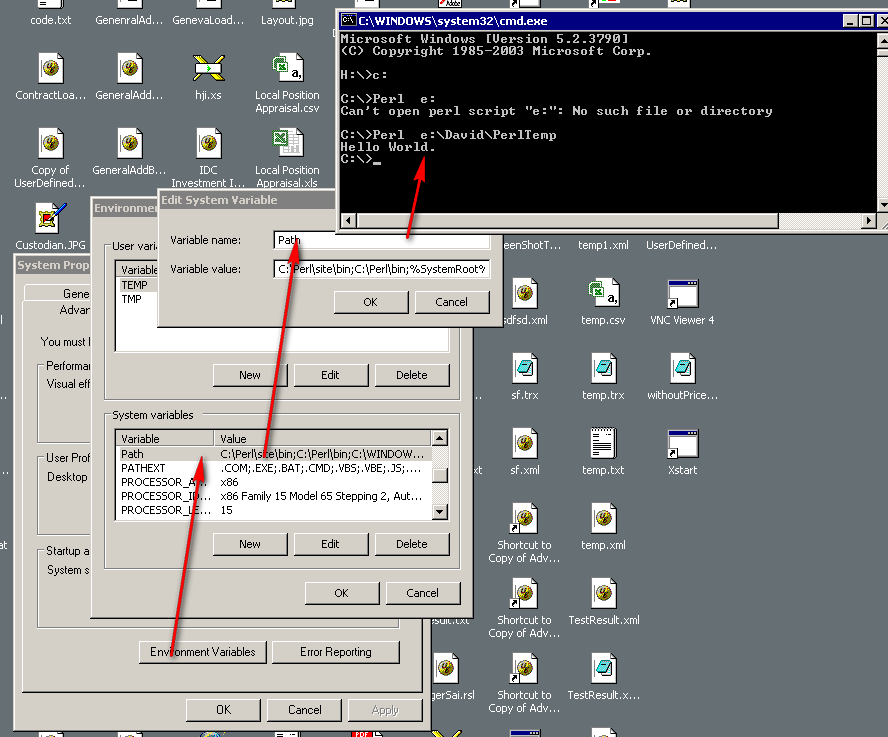
Task: Select the temp.txt desktop icon
Action: 603,444
